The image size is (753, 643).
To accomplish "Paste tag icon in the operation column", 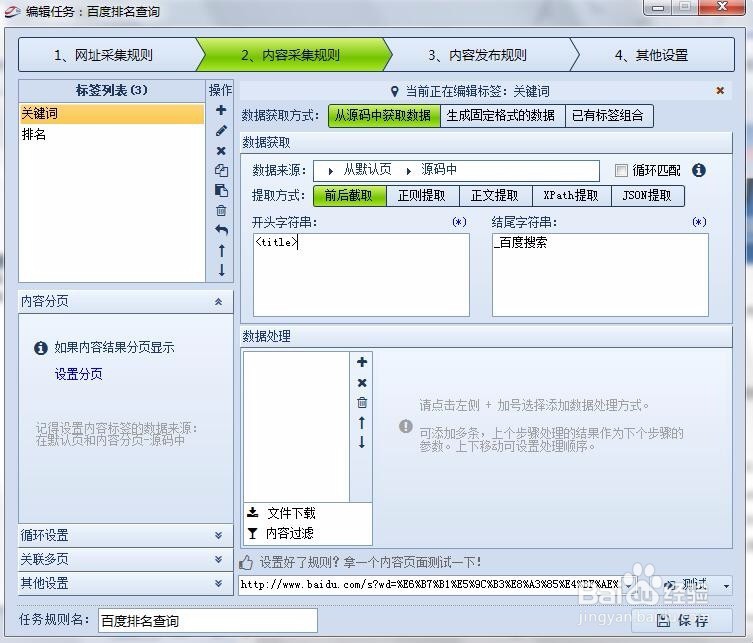I will [221, 191].
